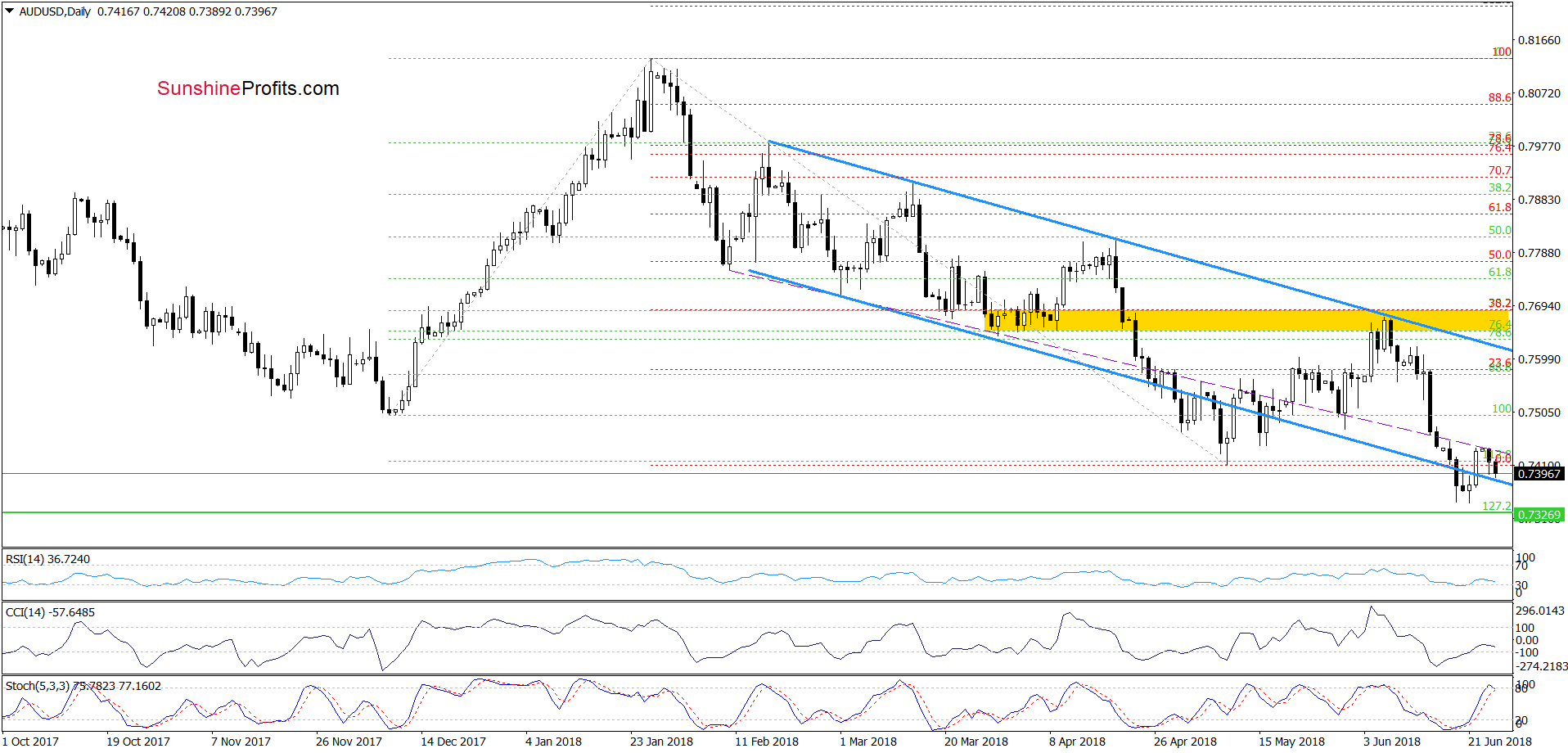Click the 26 Apr 2018 date label

pos(1185,742)
